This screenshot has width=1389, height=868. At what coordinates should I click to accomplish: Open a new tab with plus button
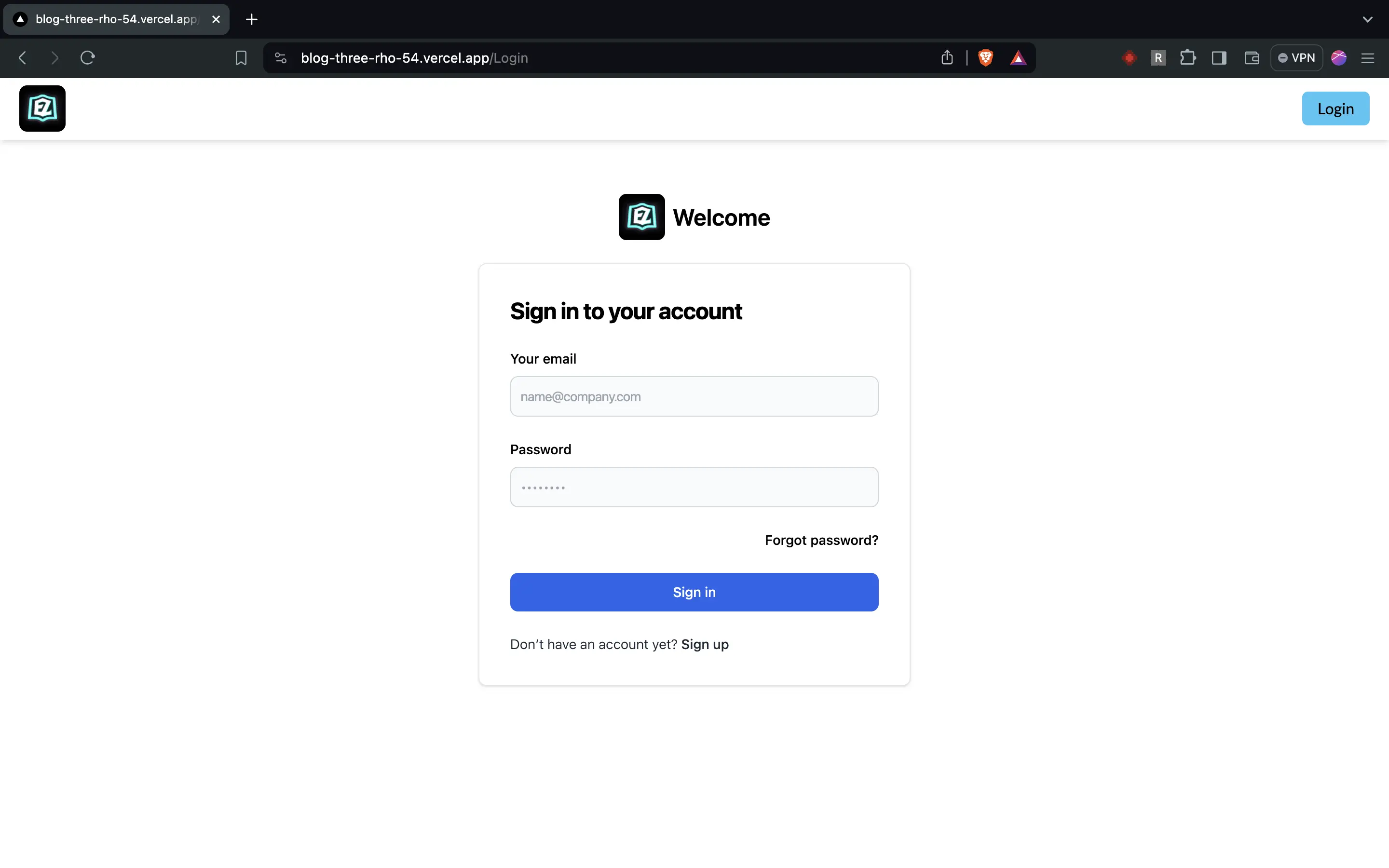[x=251, y=19]
